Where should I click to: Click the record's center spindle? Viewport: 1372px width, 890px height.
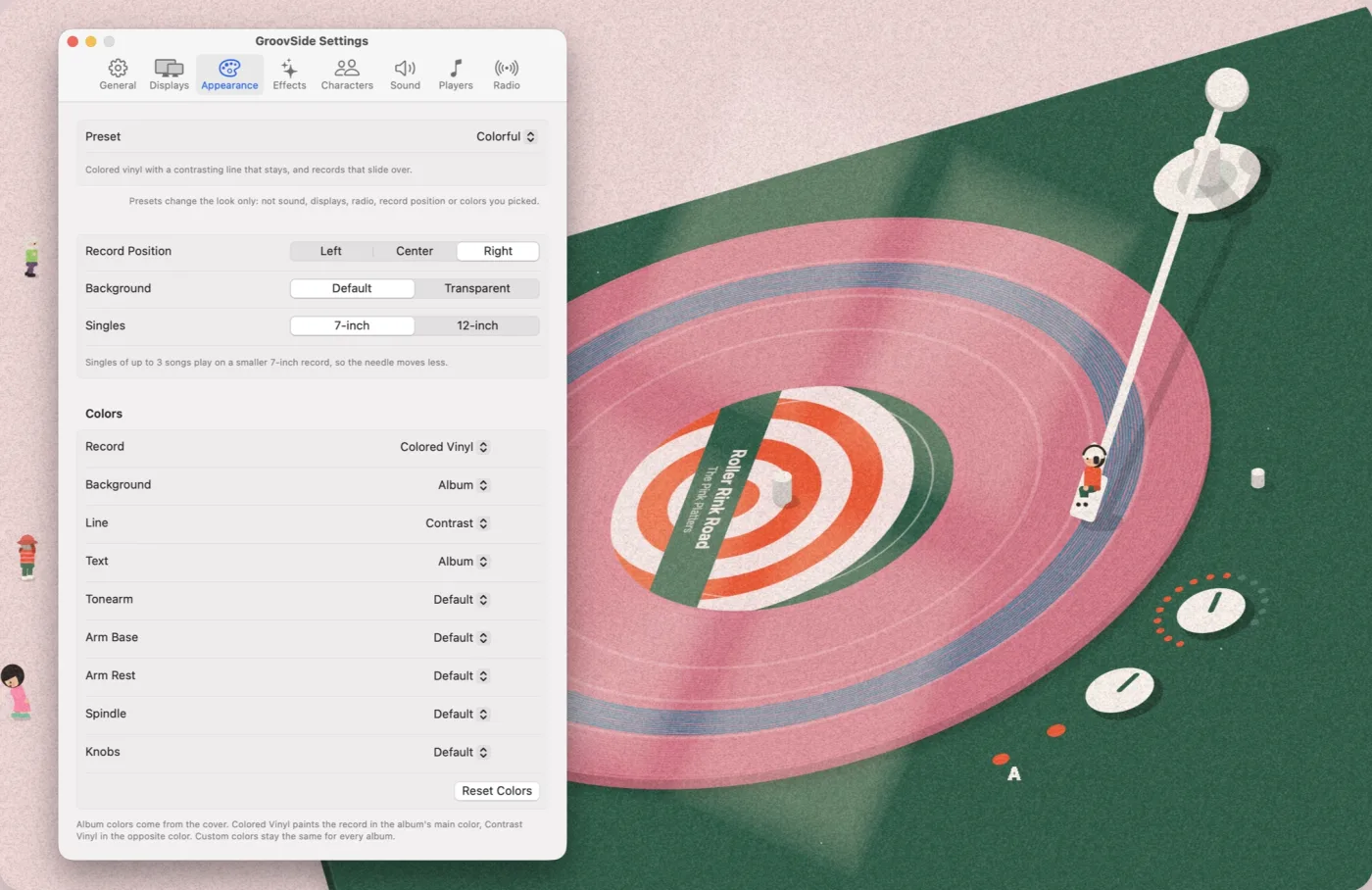(x=781, y=488)
